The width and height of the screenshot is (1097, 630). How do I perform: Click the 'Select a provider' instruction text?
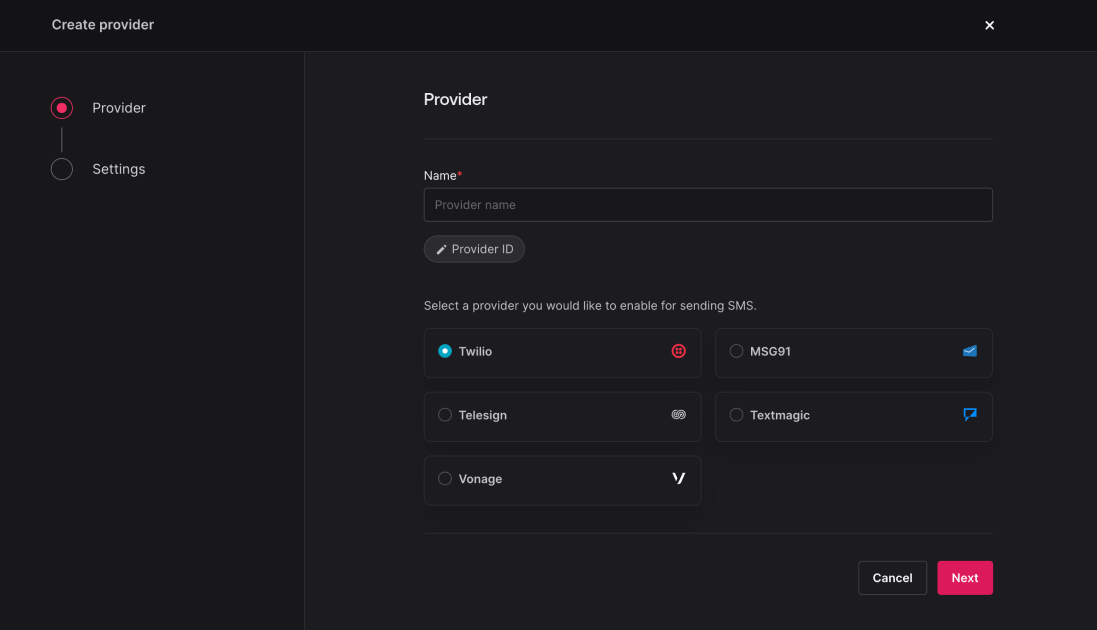tap(590, 306)
